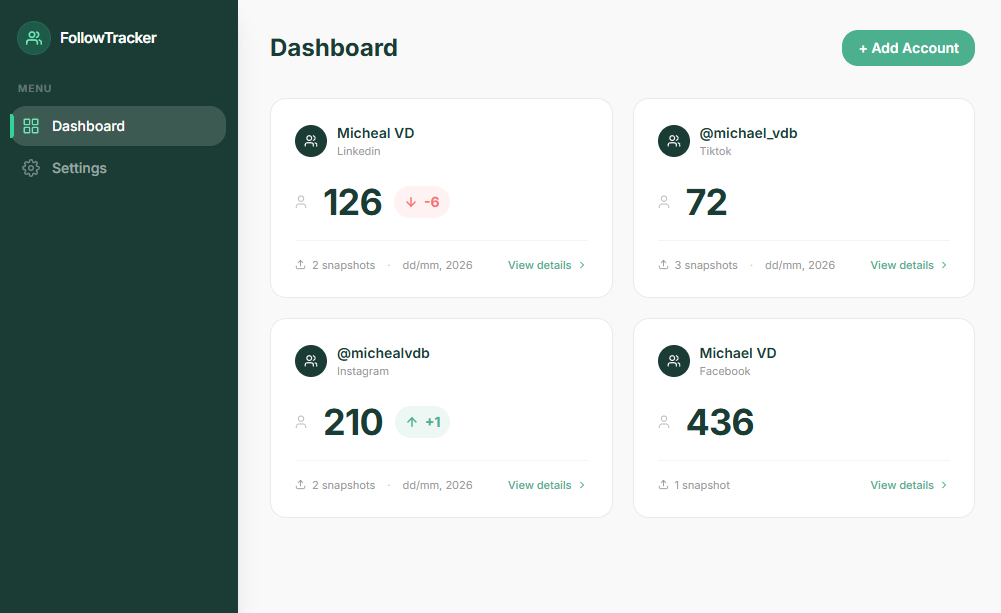
Task: Click chevron after Instagram View details
Action: tap(582, 485)
